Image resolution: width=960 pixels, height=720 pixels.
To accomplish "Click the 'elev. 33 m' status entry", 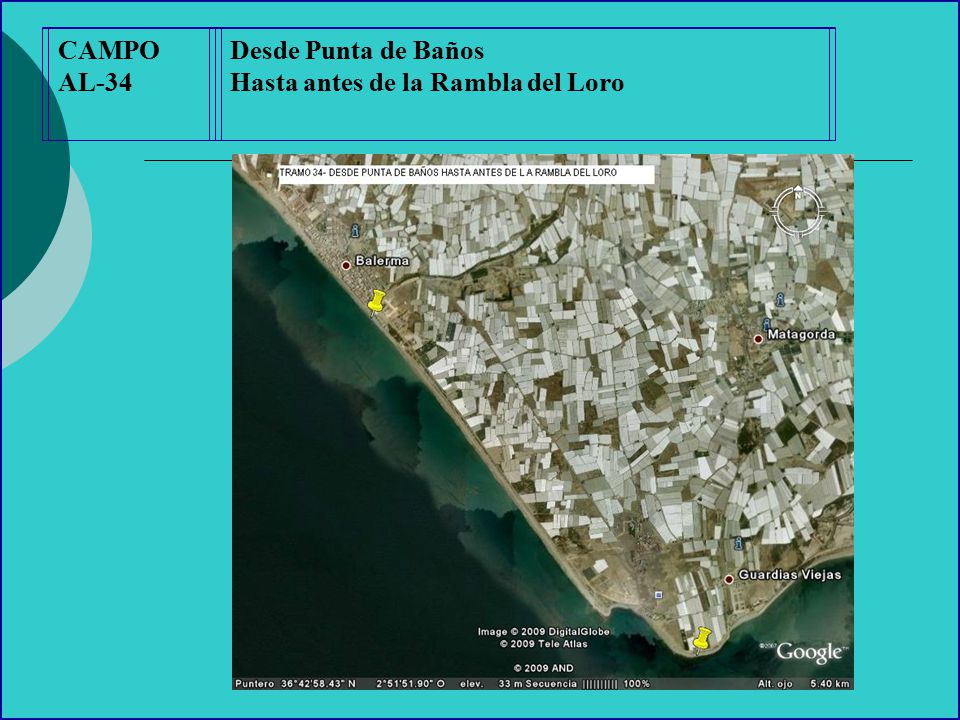I will (x=491, y=684).
